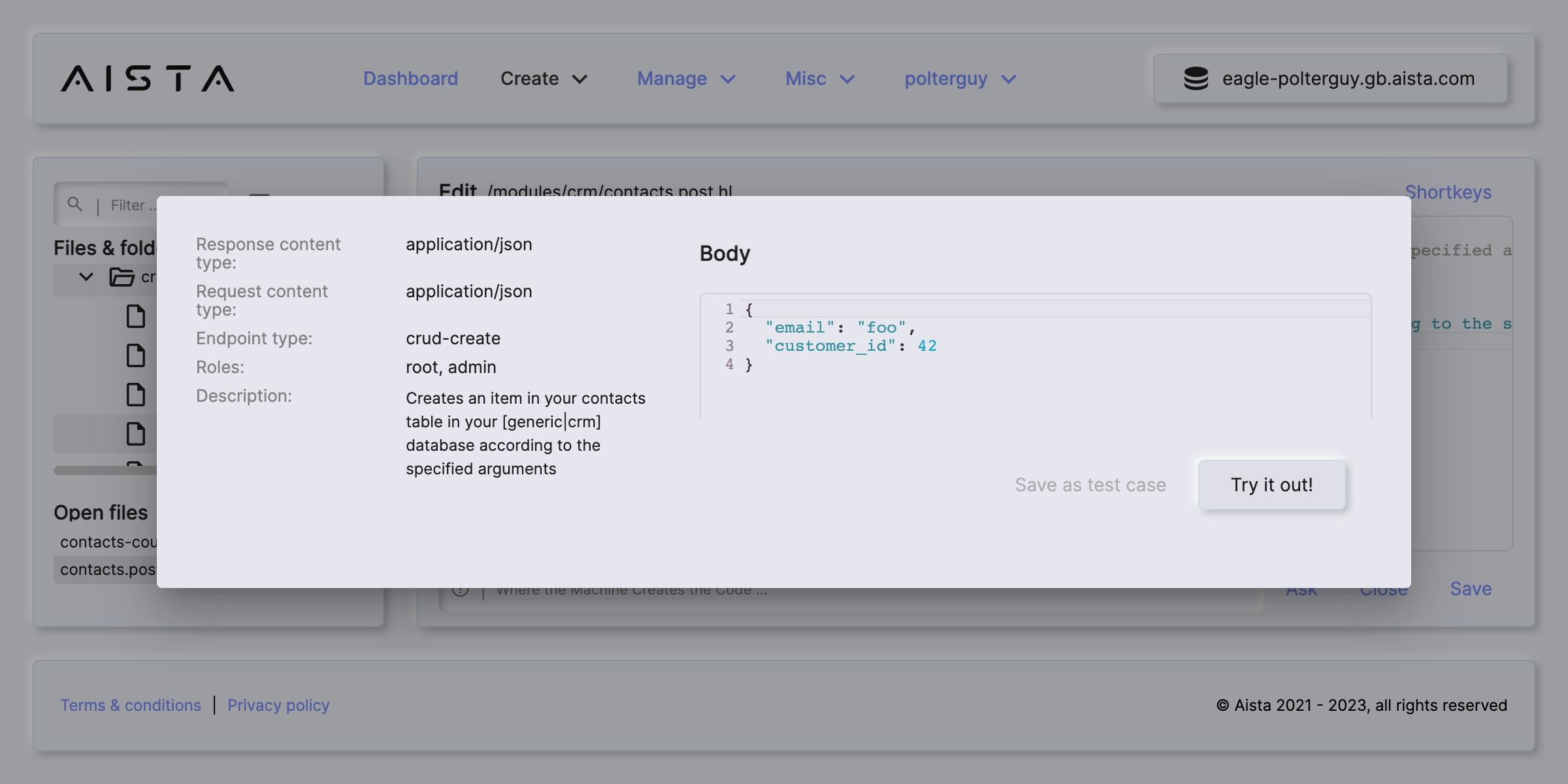The width and height of the screenshot is (1568, 784).
Task: Click Save as test case
Action: point(1090,485)
